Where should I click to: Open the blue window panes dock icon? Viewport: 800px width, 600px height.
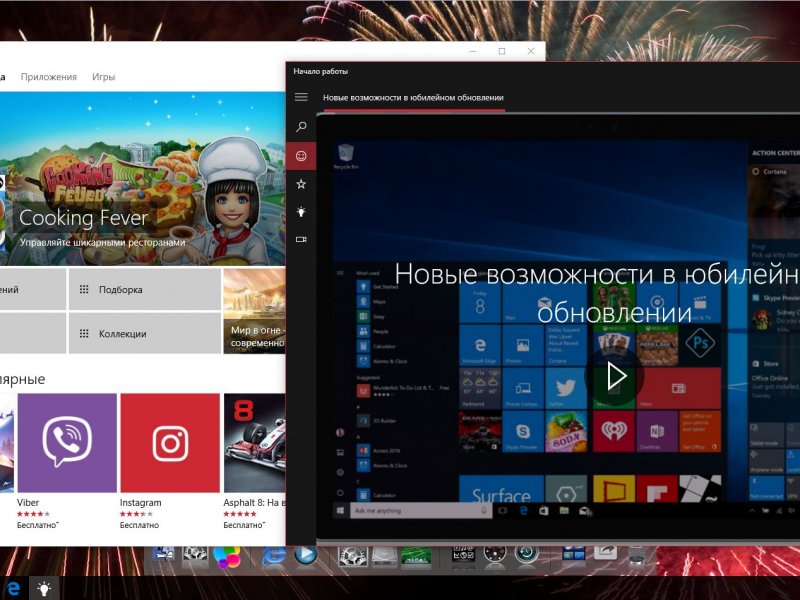pyautogui.click(x=573, y=555)
